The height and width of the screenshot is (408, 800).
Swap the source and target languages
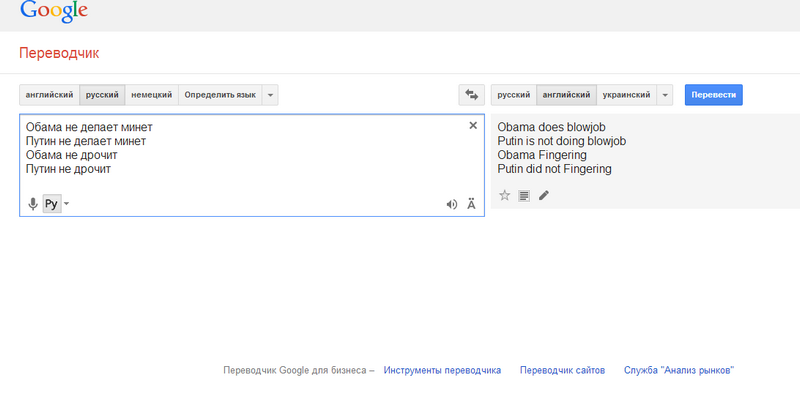(x=471, y=95)
